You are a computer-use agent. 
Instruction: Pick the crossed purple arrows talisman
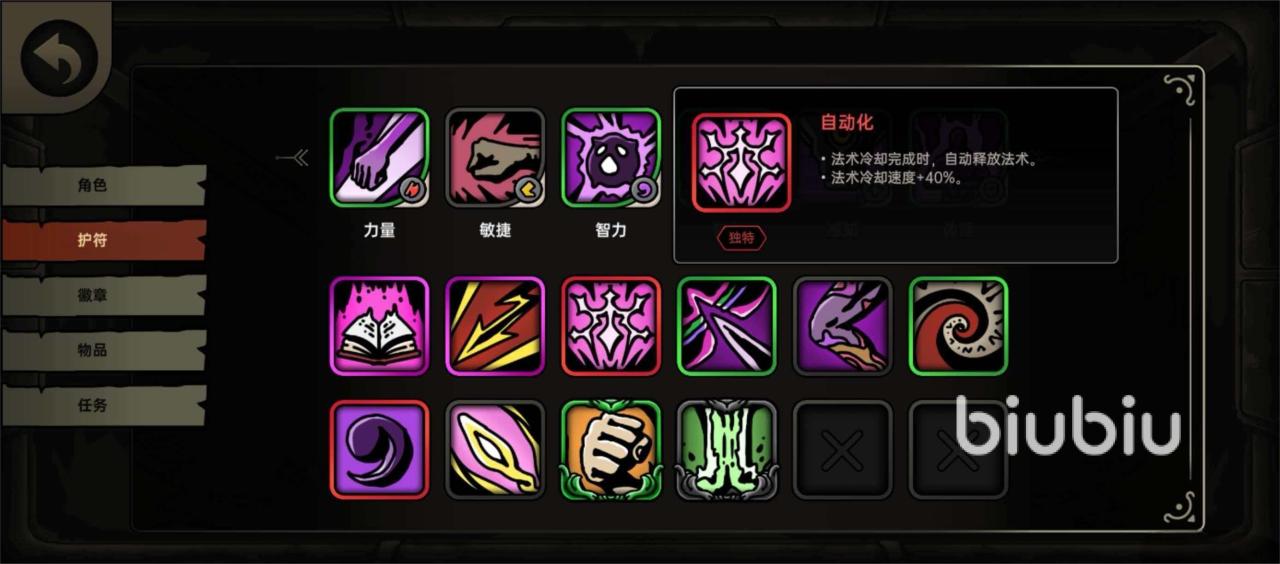click(x=727, y=326)
